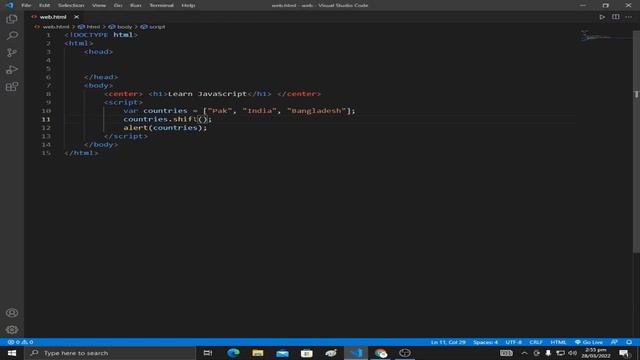Click the feedback icon in the status bar

point(614,342)
